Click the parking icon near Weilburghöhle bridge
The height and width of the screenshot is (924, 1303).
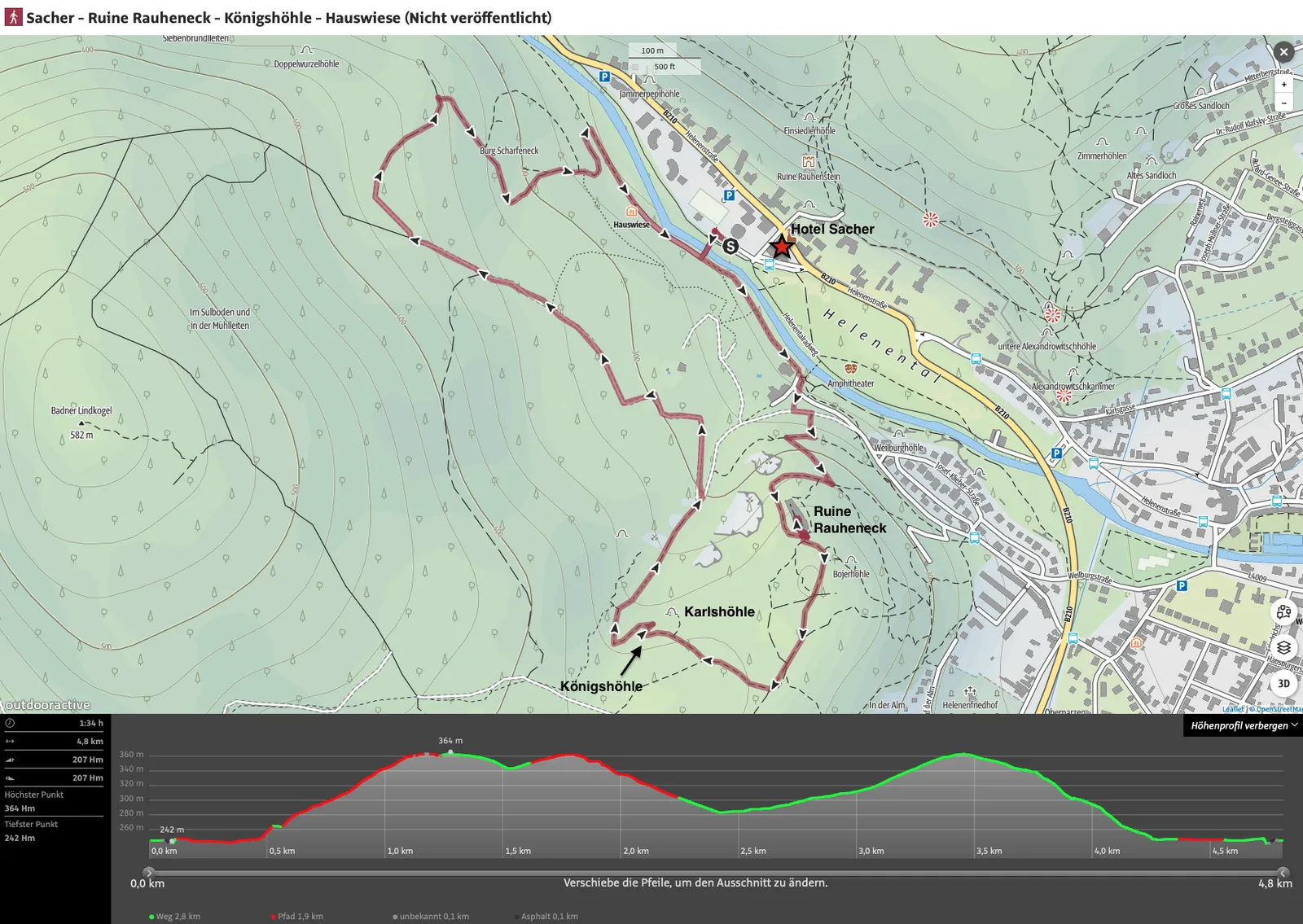(1057, 453)
